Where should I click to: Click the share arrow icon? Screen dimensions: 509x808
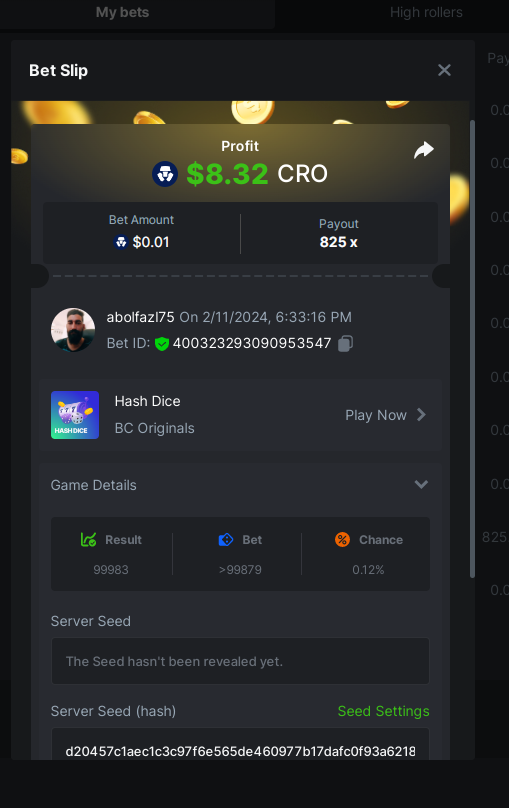[x=423, y=150]
